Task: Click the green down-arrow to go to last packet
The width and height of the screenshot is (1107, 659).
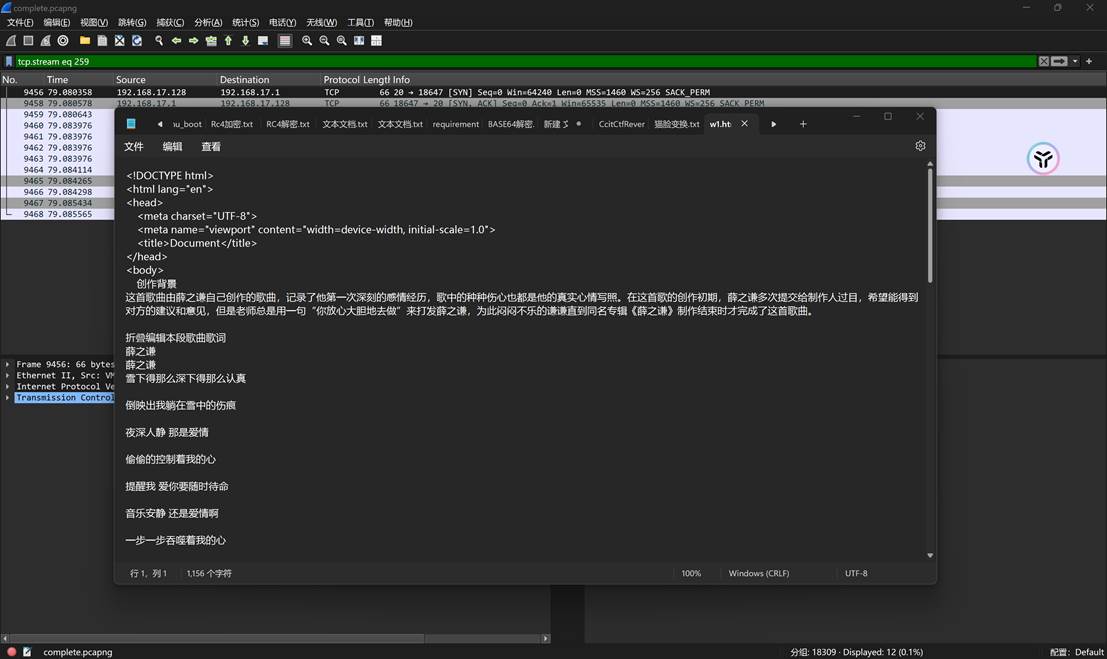Action: (x=245, y=41)
